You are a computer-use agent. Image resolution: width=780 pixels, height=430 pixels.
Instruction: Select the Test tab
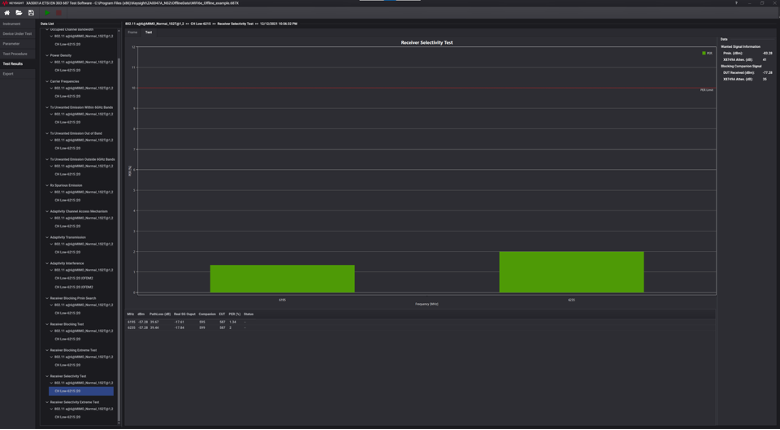149,32
